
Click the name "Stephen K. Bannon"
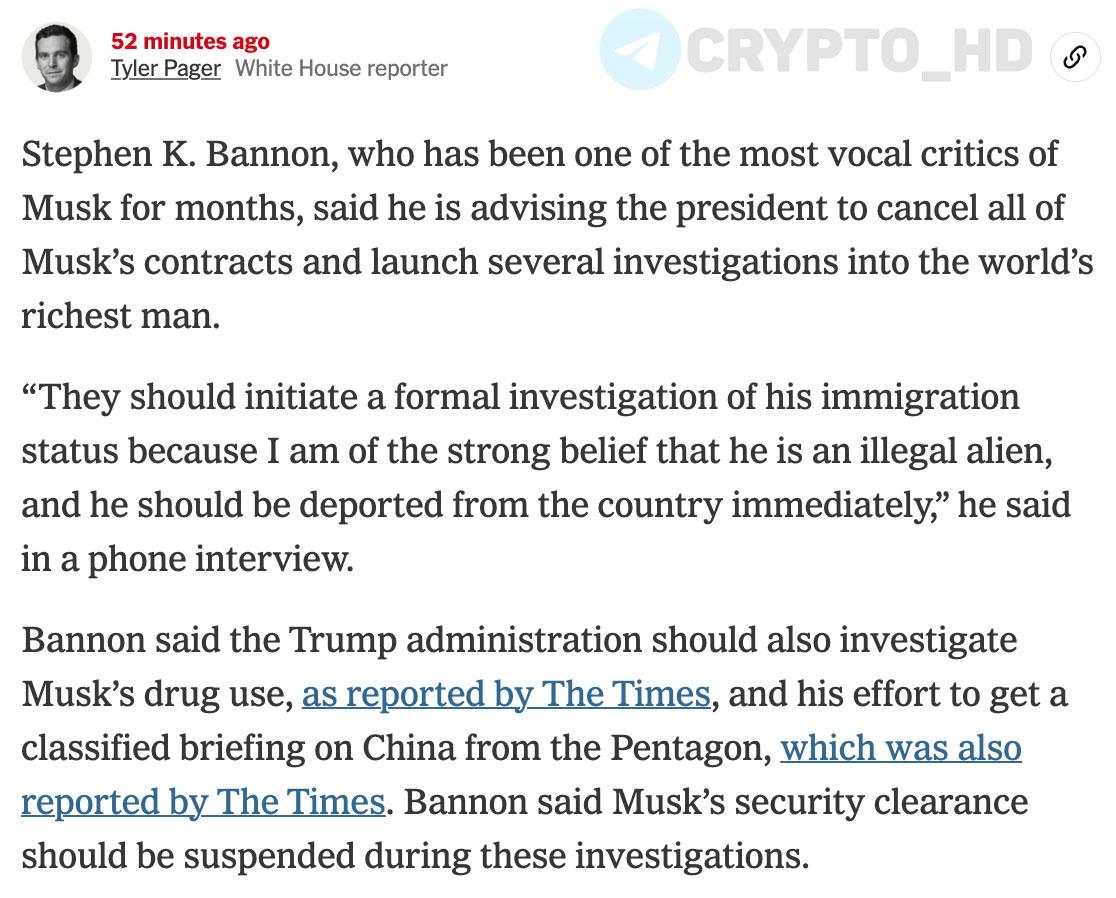click(179, 154)
